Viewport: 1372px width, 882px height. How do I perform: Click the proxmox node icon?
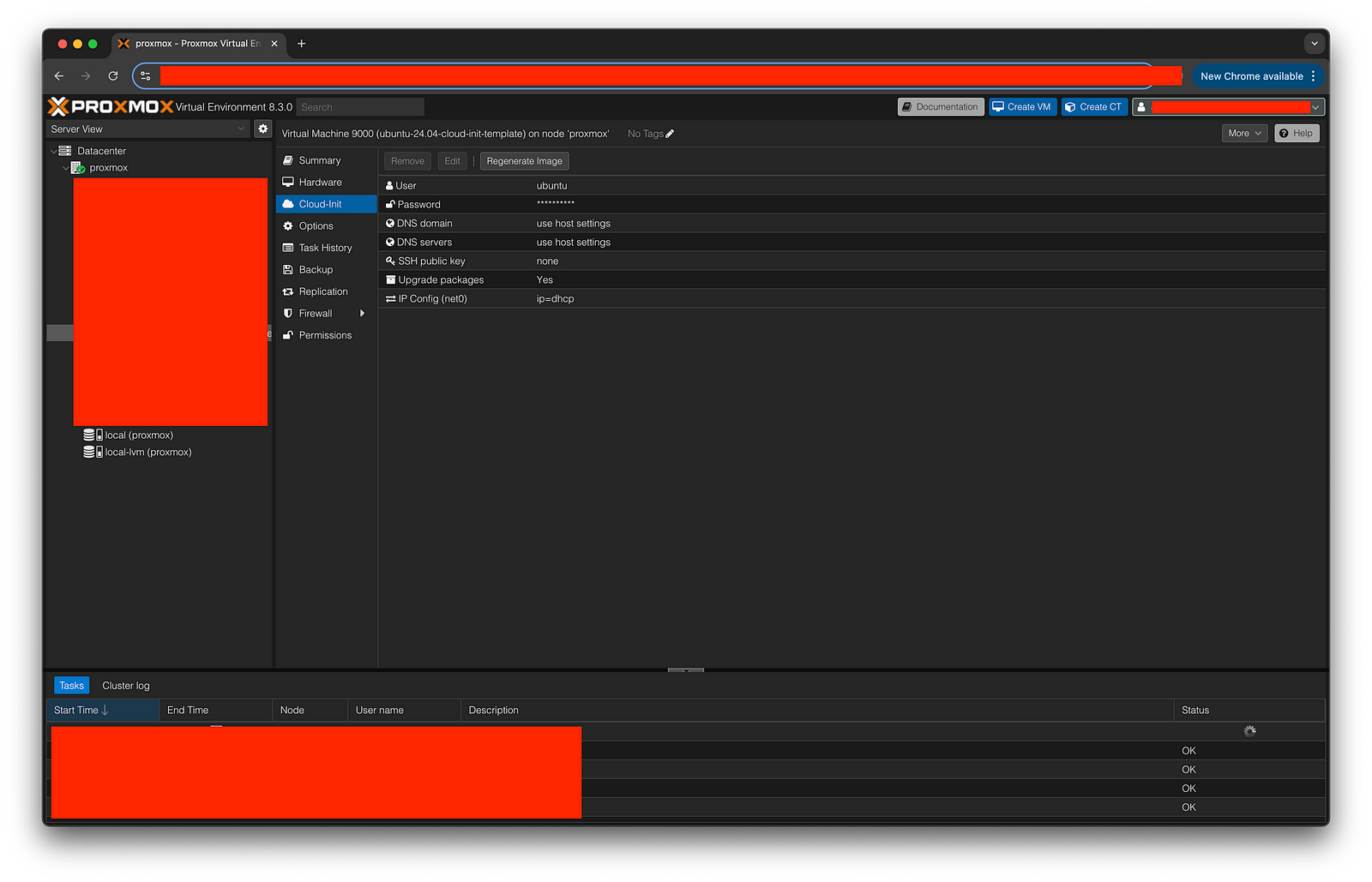point(78,168)
